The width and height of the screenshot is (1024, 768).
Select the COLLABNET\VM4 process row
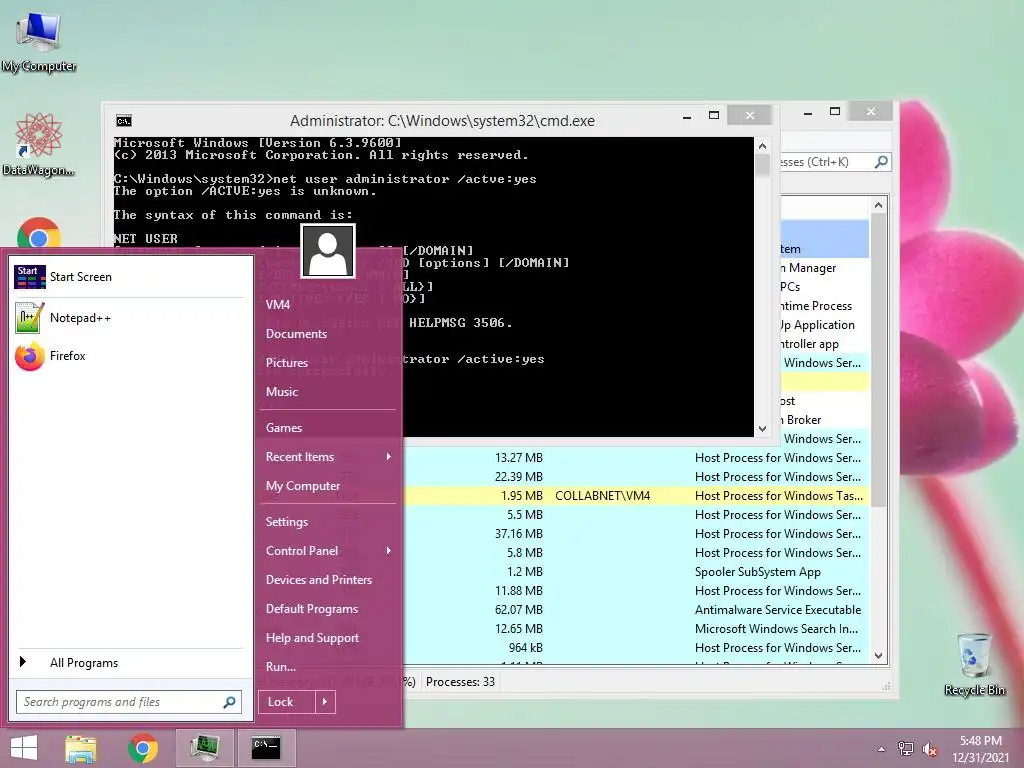tap(637, 496)
